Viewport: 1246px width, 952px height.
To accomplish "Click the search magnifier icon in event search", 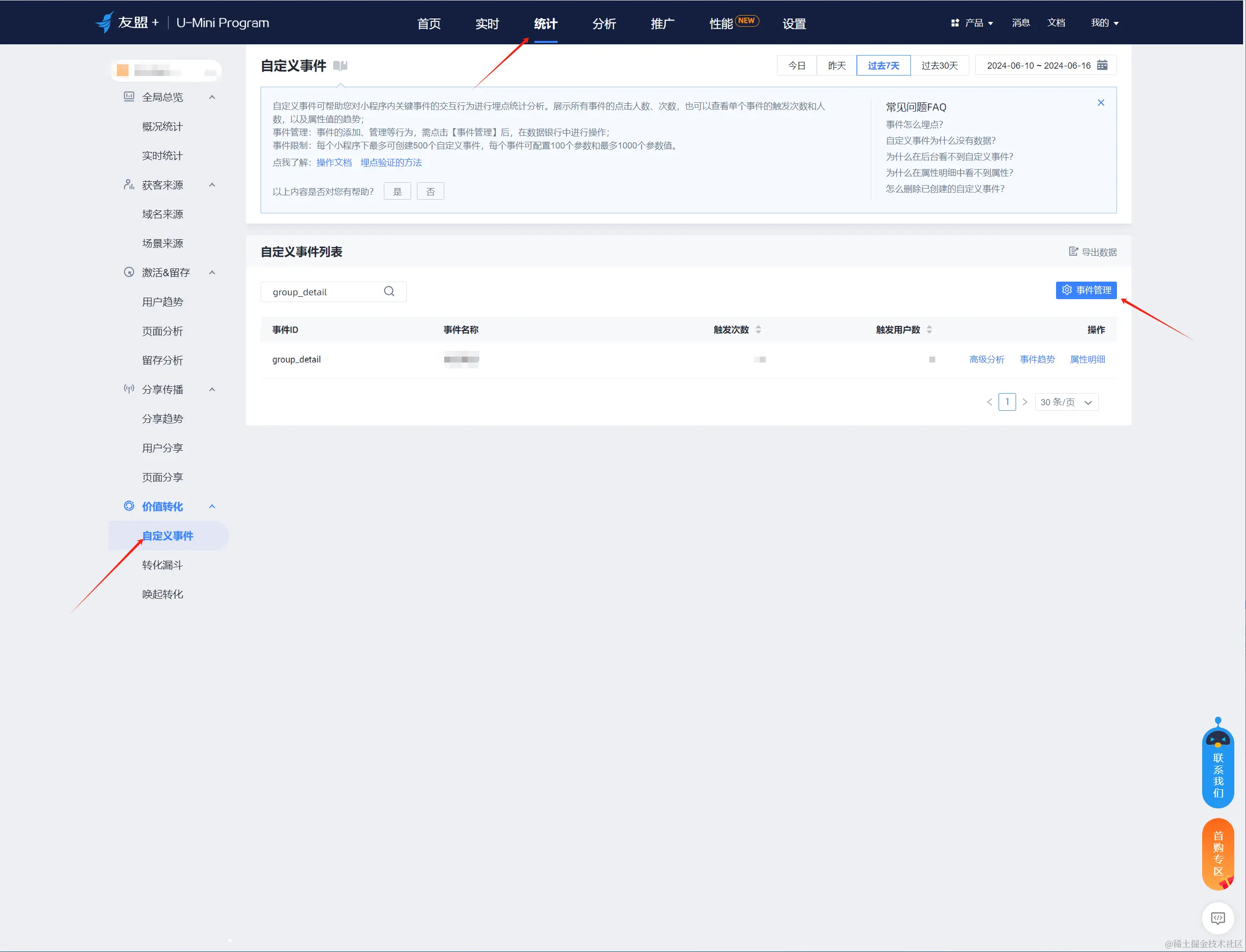I will pyautogui.click(x=389, y=291).
